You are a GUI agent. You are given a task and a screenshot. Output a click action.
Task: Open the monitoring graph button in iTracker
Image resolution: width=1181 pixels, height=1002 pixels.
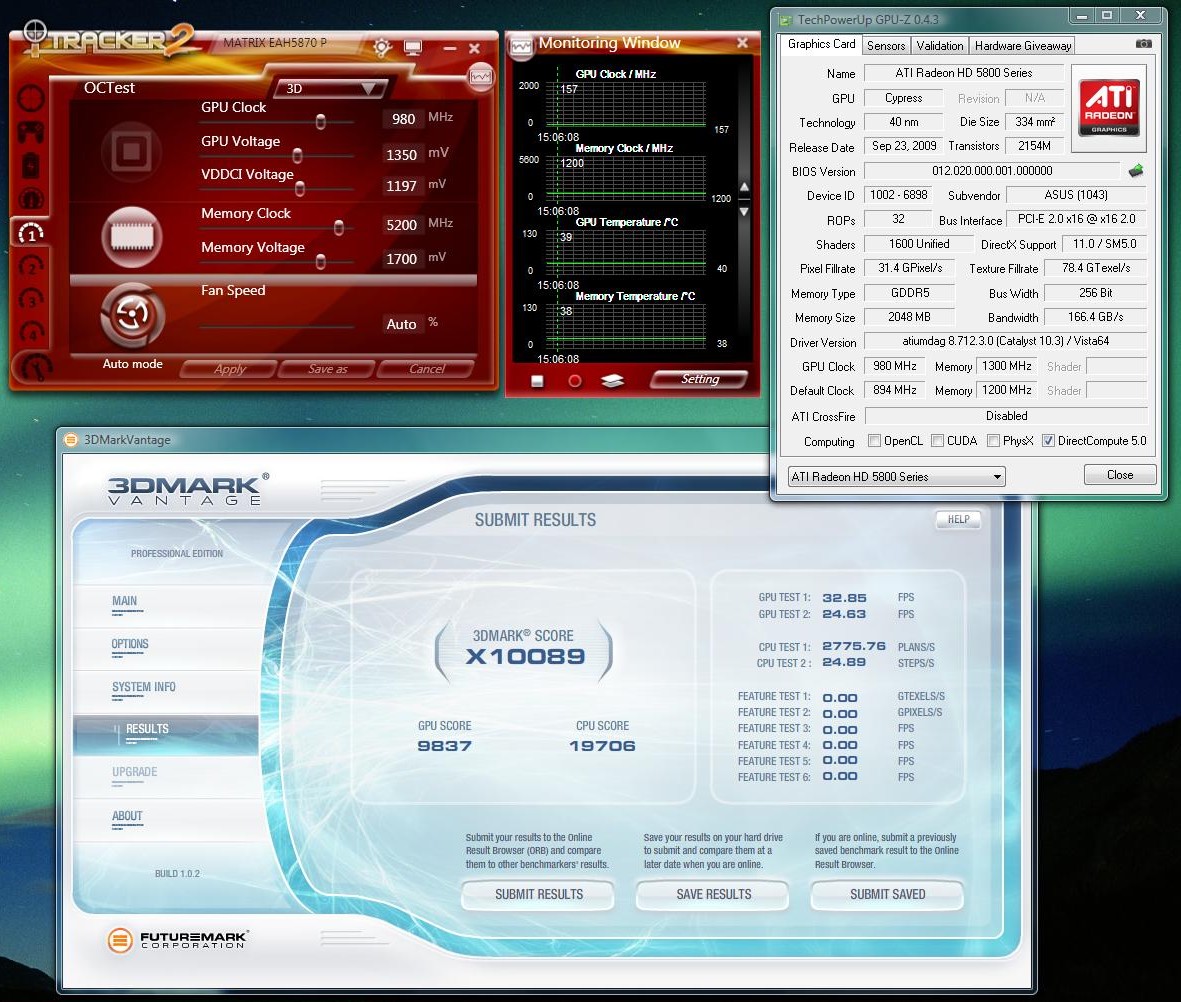(481, 76)
